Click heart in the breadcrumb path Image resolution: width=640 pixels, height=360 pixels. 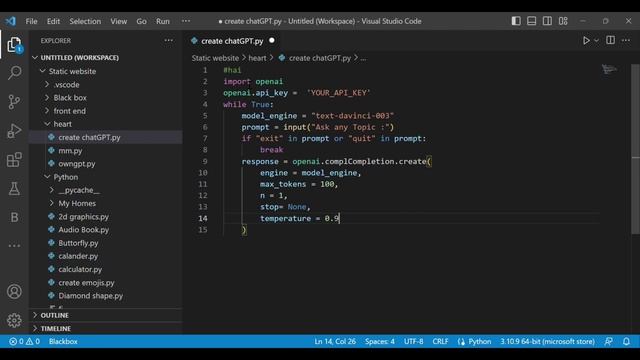click(257, 58)
